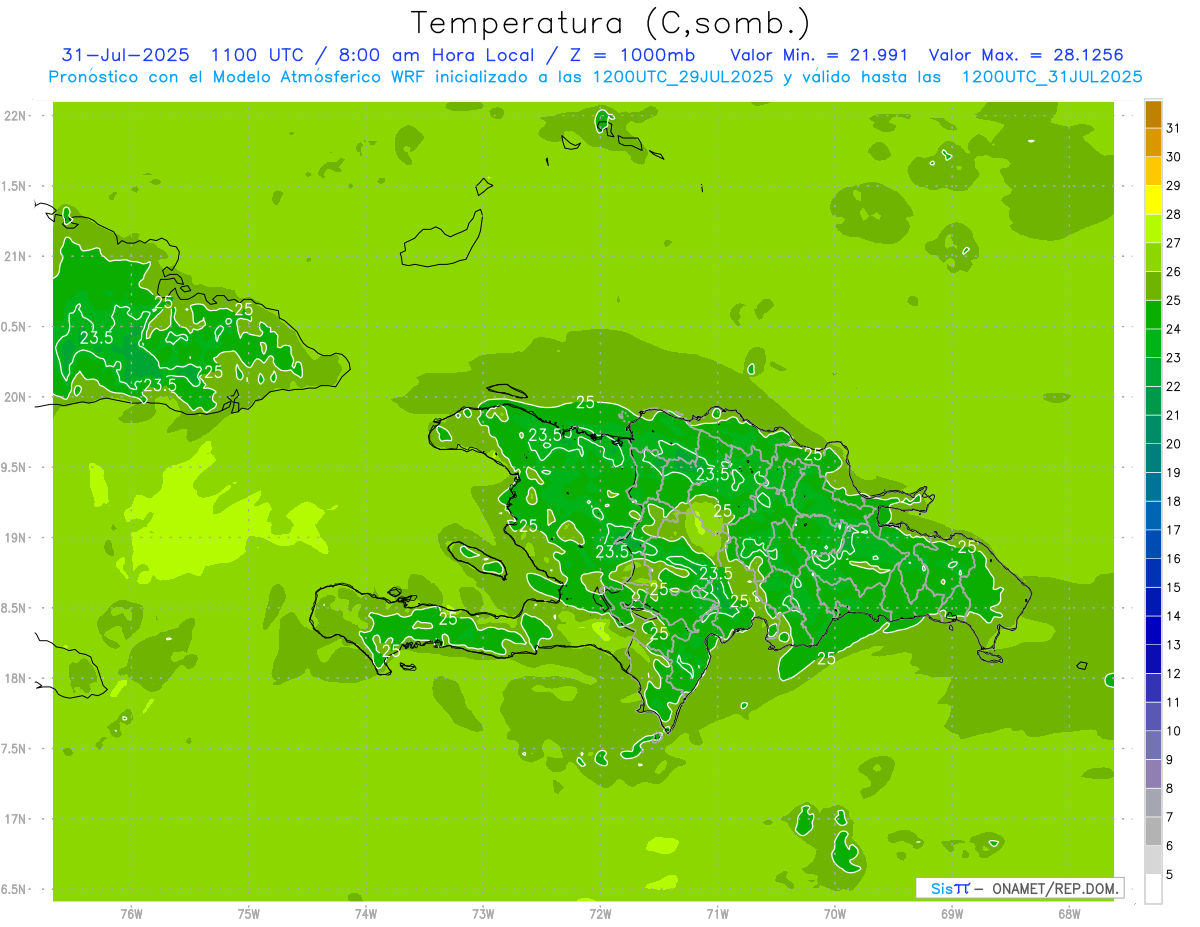
Task: Click the orange legend swatch between 29 and 30
Action: point(1153,171)
